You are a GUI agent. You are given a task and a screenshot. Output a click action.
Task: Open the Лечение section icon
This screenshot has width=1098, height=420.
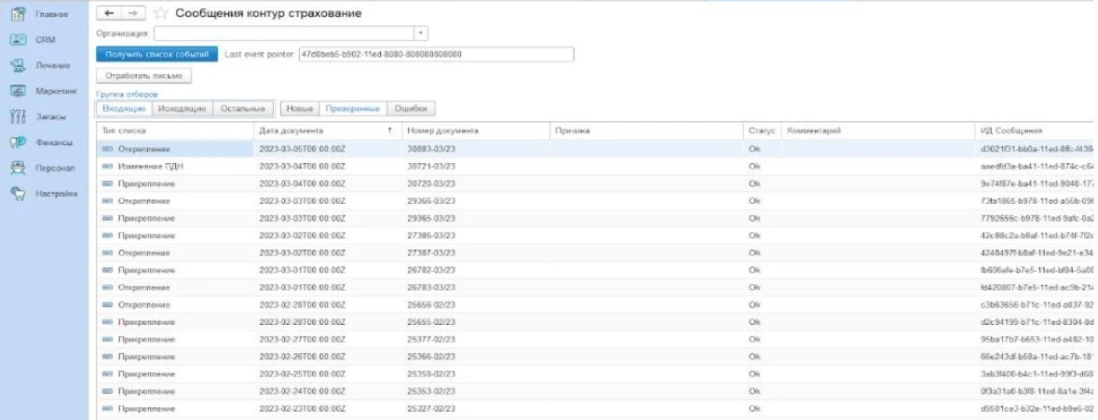(18, 65)
